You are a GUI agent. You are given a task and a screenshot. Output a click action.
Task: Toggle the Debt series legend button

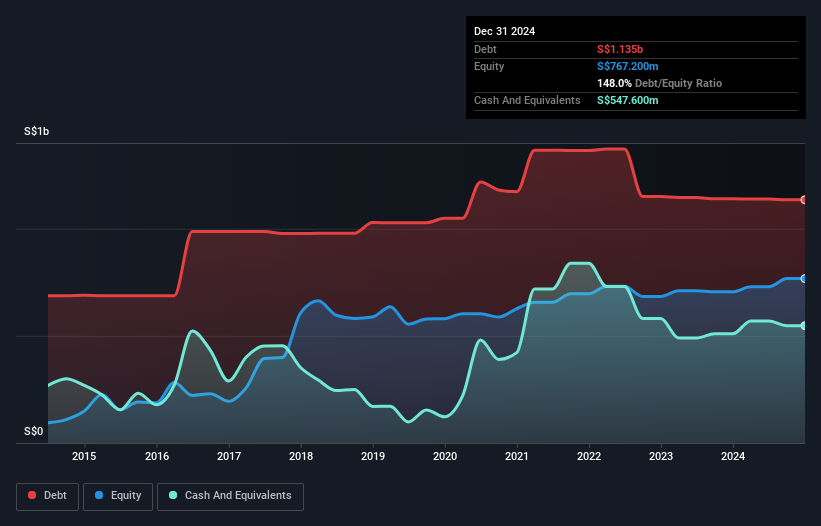coord(48,496)
